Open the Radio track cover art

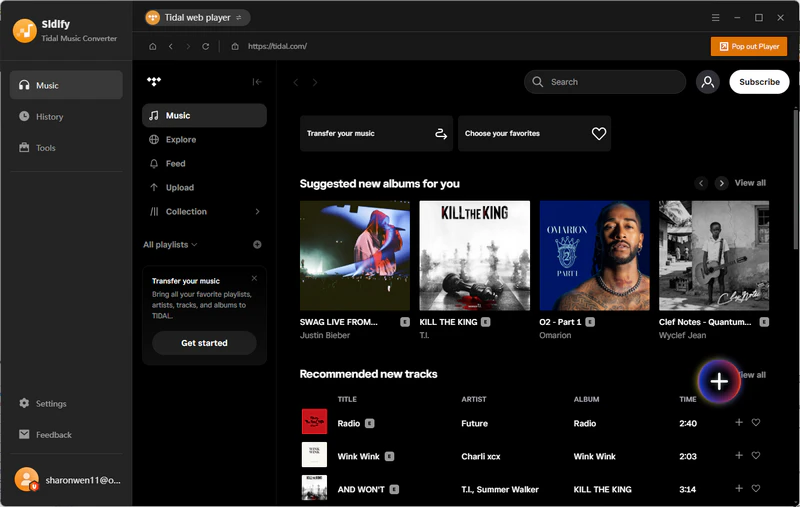click(314, 421)
